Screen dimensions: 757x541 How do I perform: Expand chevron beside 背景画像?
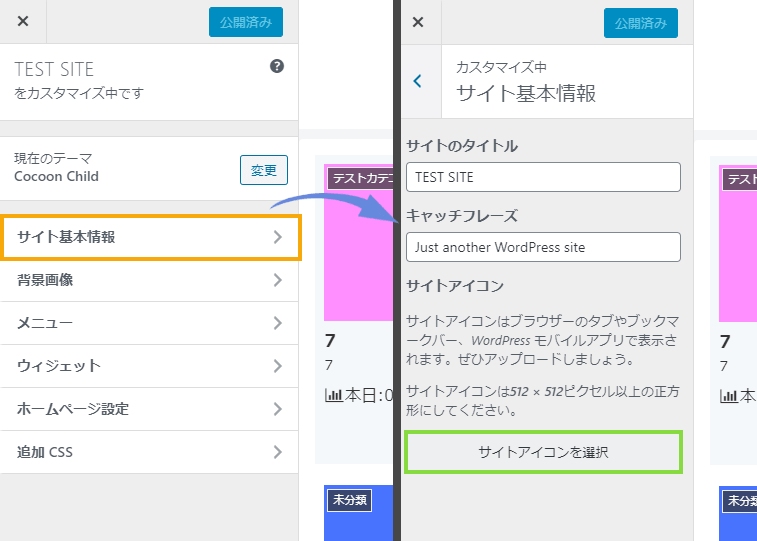click(278, 280)
